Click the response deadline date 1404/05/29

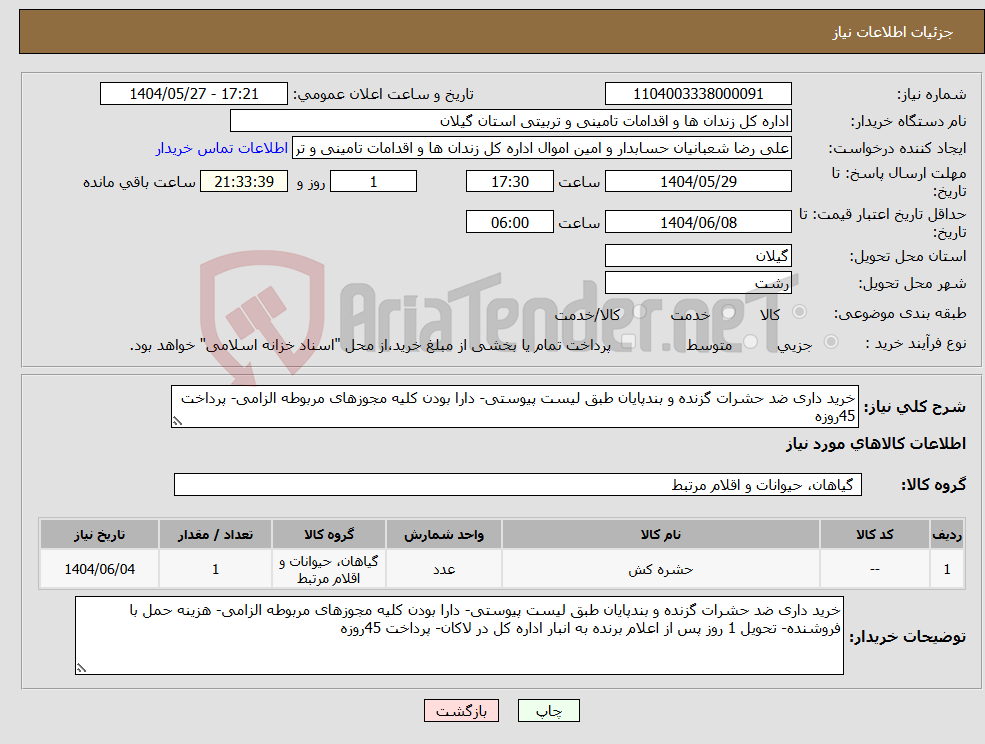click(x=698, y=182)
